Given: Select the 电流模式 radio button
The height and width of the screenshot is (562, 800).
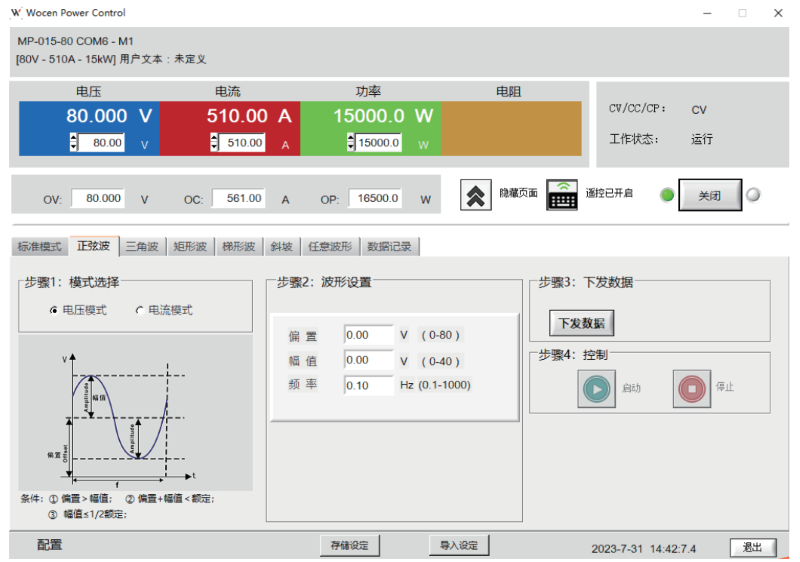Looking at the screenshot, I should [140, 311].
